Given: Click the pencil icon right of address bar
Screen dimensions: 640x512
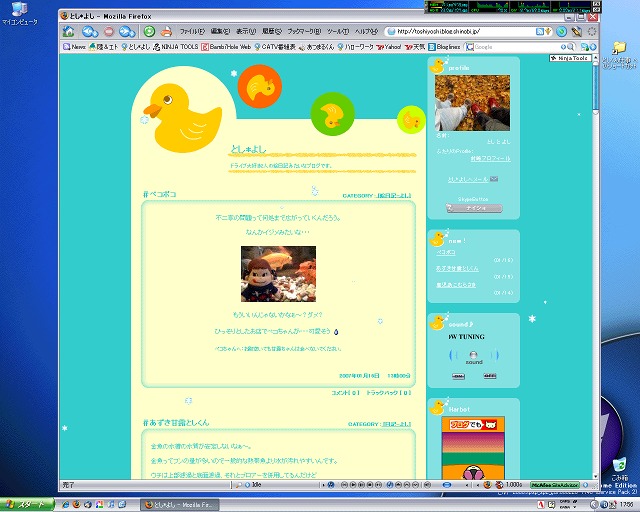Looking at the screenshot, I should [x=577, y=31].
